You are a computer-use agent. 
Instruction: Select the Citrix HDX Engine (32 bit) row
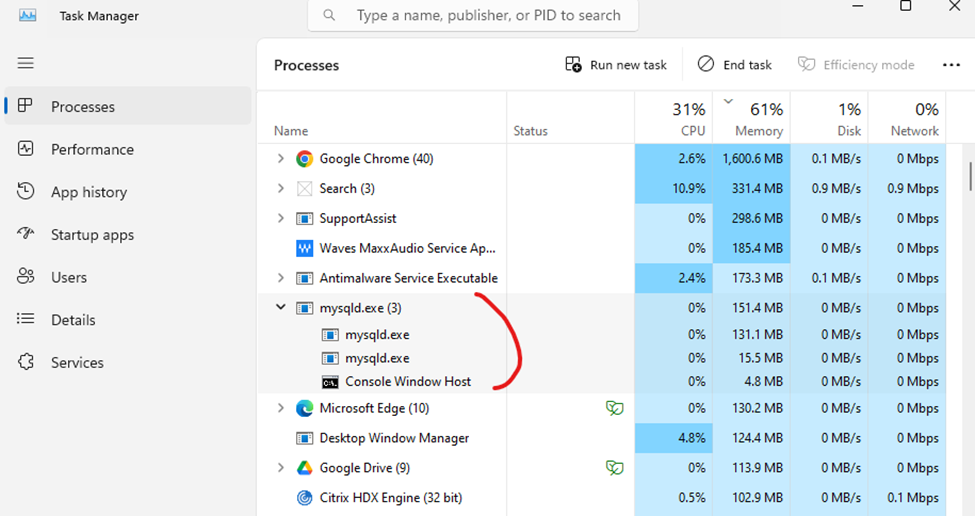click(601, 498)
